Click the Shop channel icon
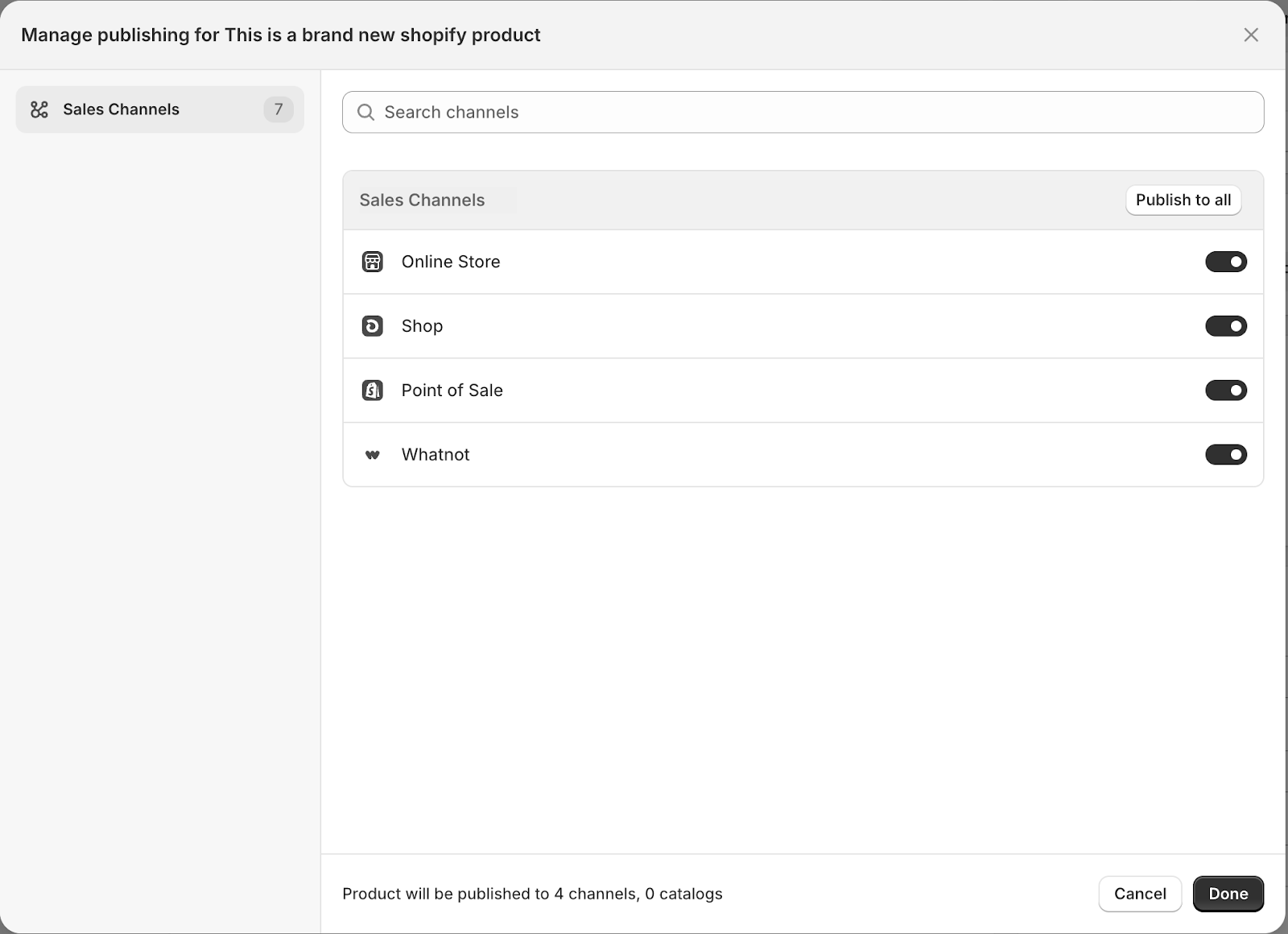 coord(372,326)
